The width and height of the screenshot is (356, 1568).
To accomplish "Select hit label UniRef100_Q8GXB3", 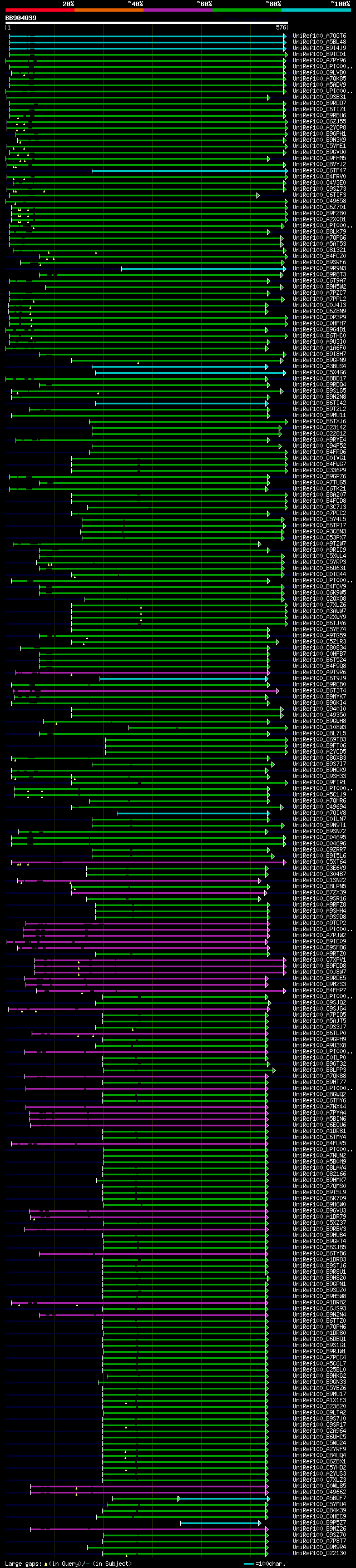I will tap(319, 759).
